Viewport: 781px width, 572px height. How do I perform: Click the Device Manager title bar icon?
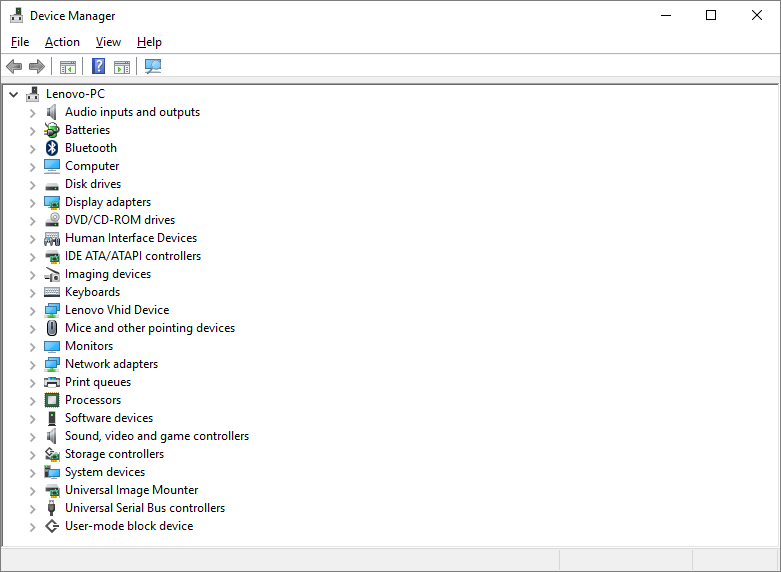16,15
